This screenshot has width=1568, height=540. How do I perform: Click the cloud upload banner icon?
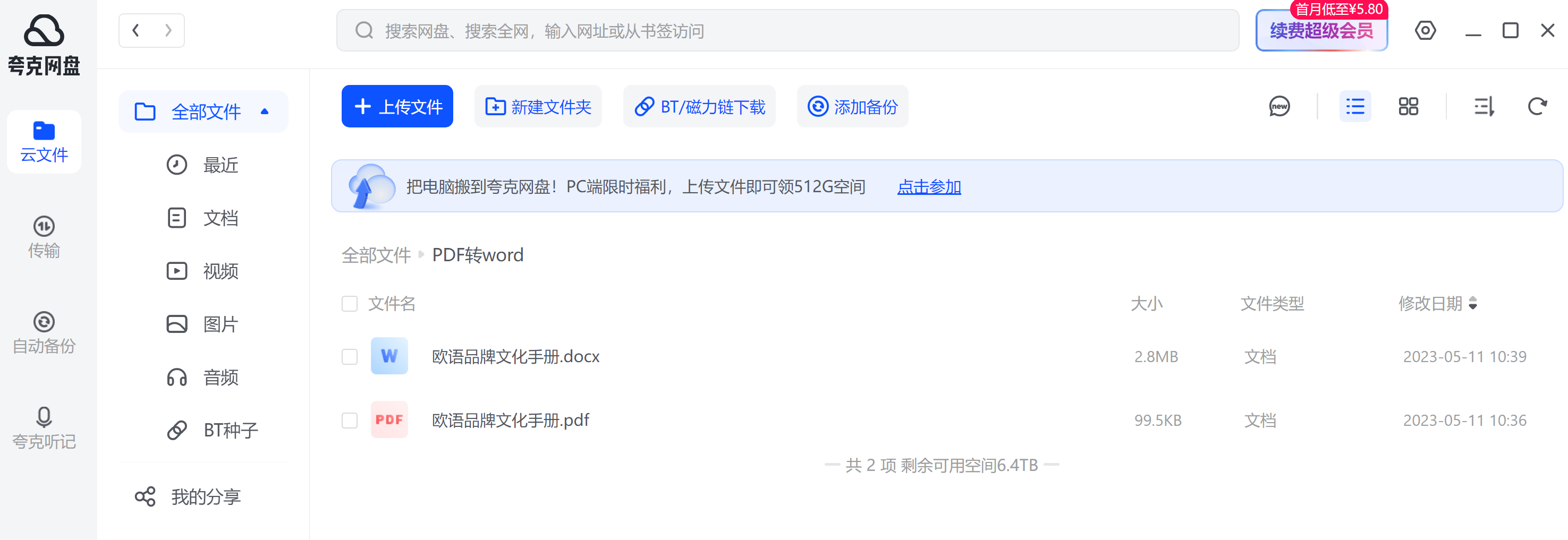(371, 186)
